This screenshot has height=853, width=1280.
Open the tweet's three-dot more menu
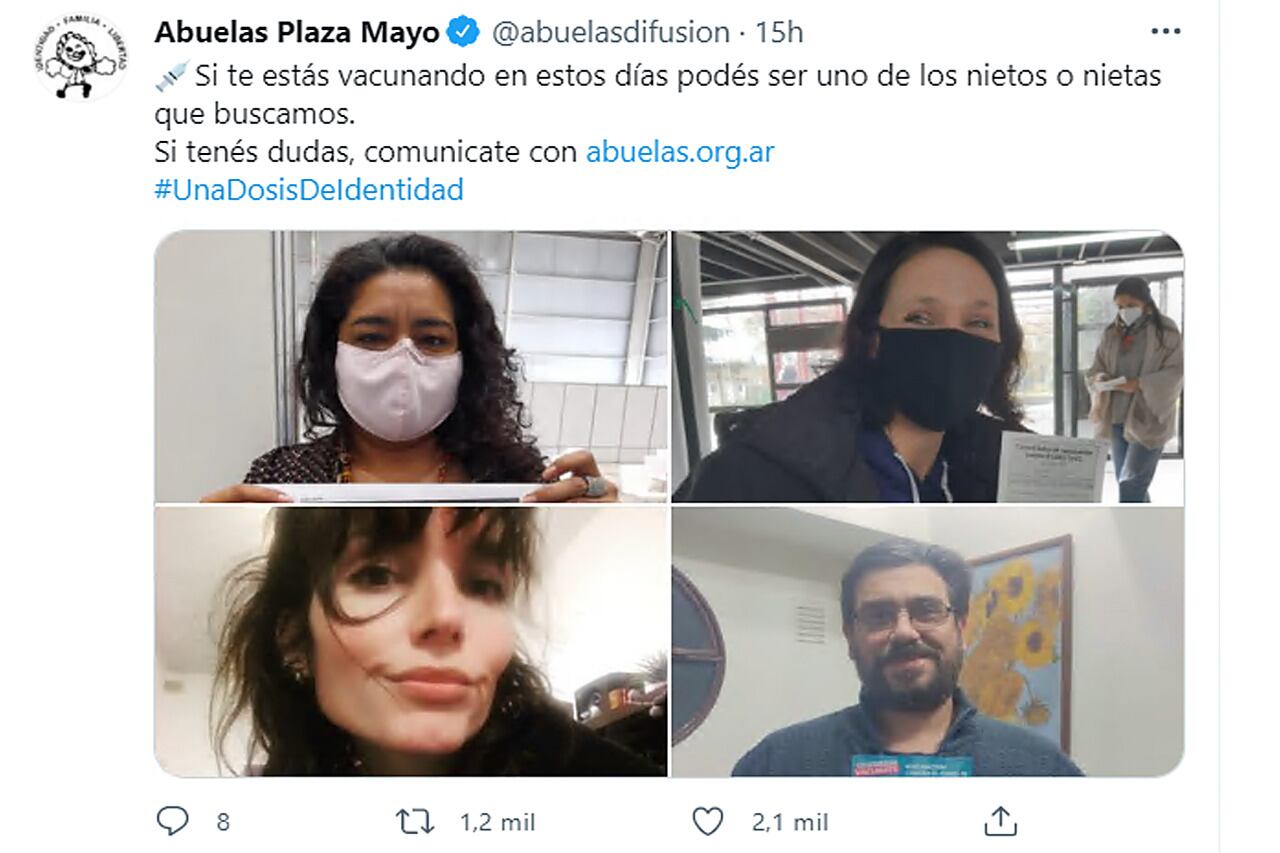pos(1166,33)
